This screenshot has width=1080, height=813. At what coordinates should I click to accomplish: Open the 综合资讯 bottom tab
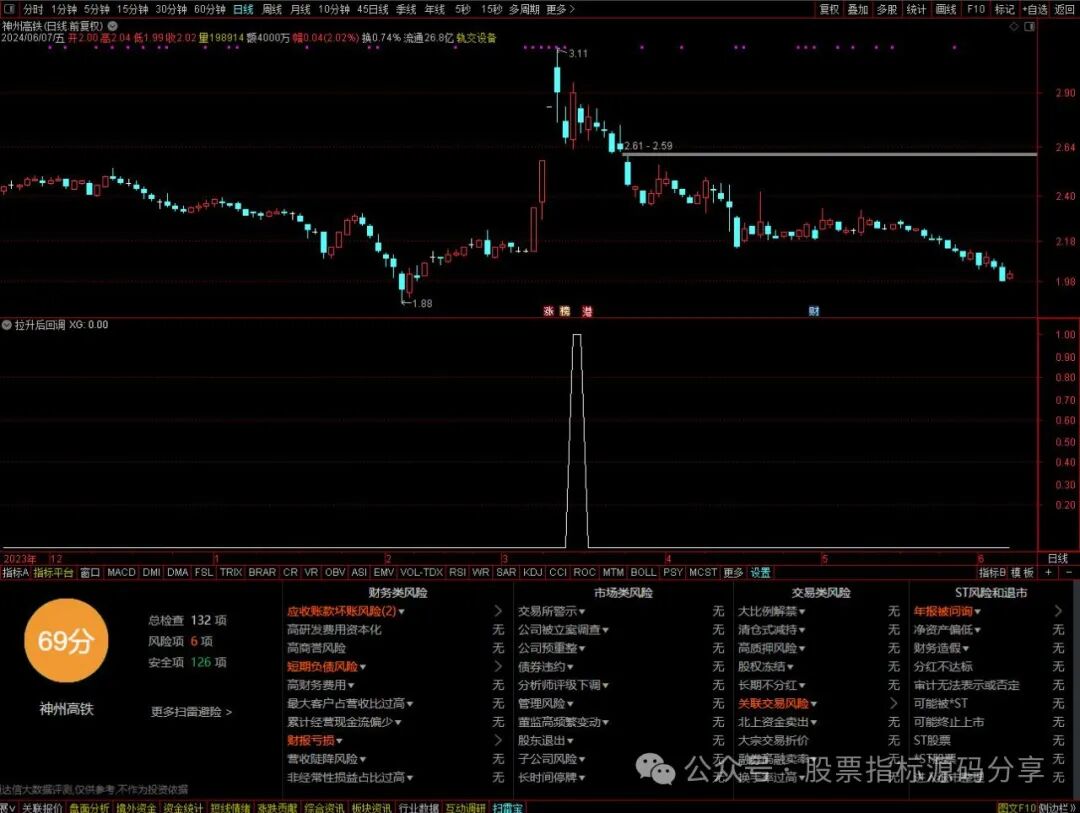click(324, 807)
